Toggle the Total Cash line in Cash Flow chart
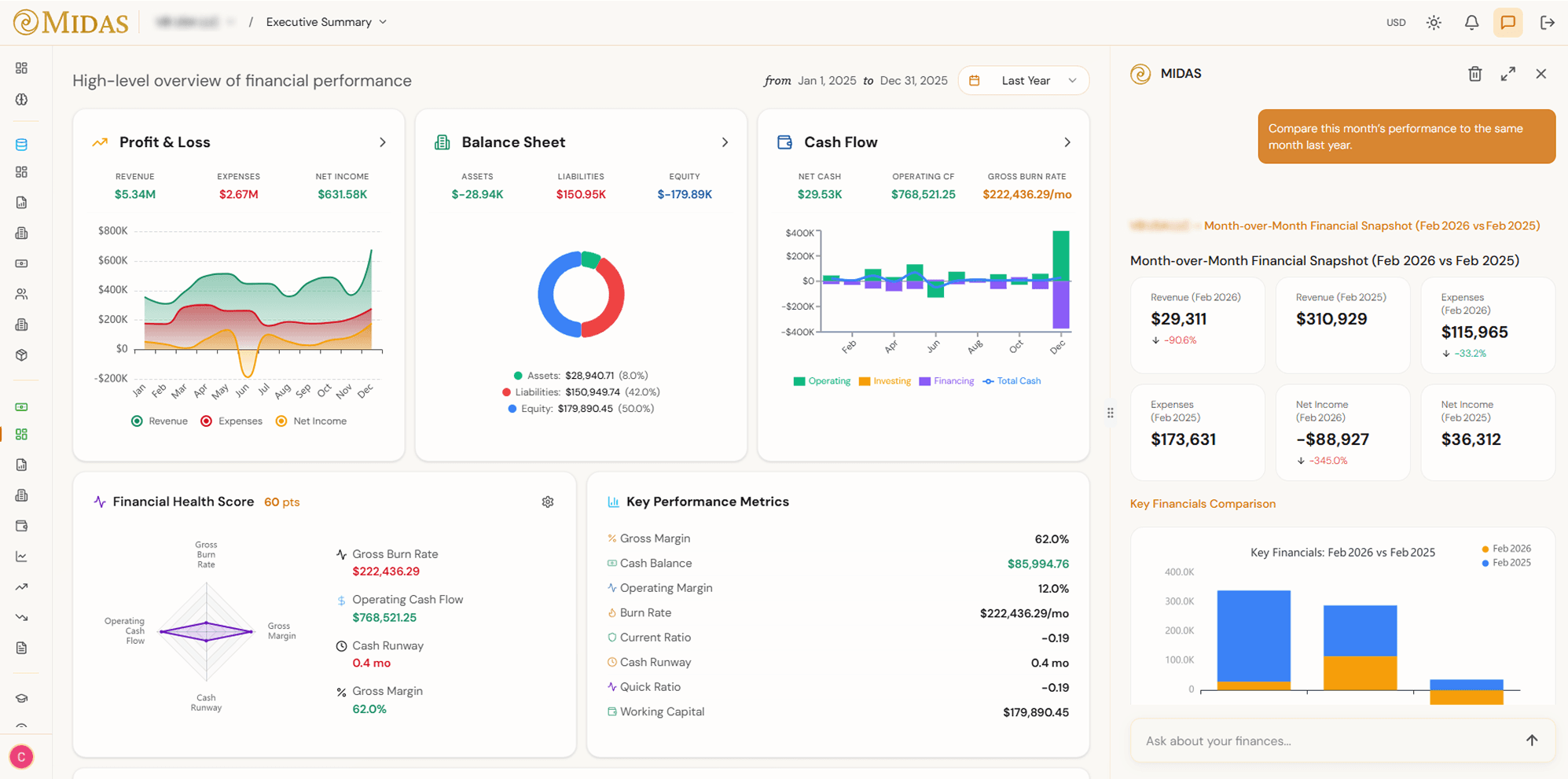The height and width of the screenshot is (779, 1568). [1012, 380]
